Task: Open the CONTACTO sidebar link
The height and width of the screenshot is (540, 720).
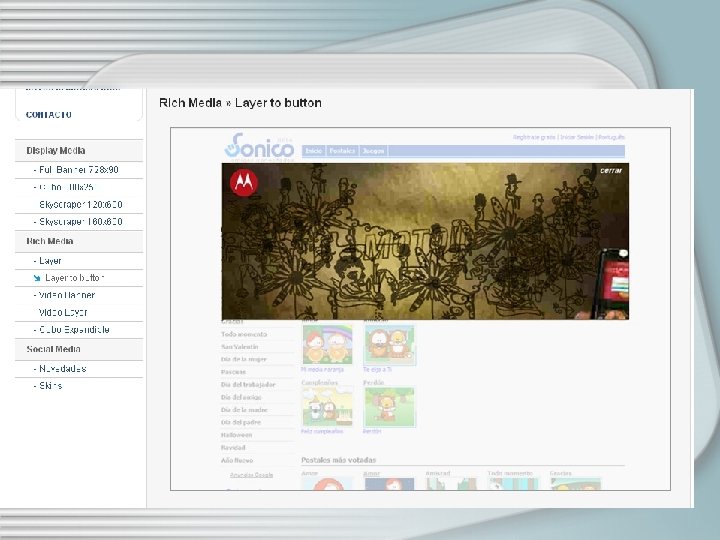Action: point(49,115)
